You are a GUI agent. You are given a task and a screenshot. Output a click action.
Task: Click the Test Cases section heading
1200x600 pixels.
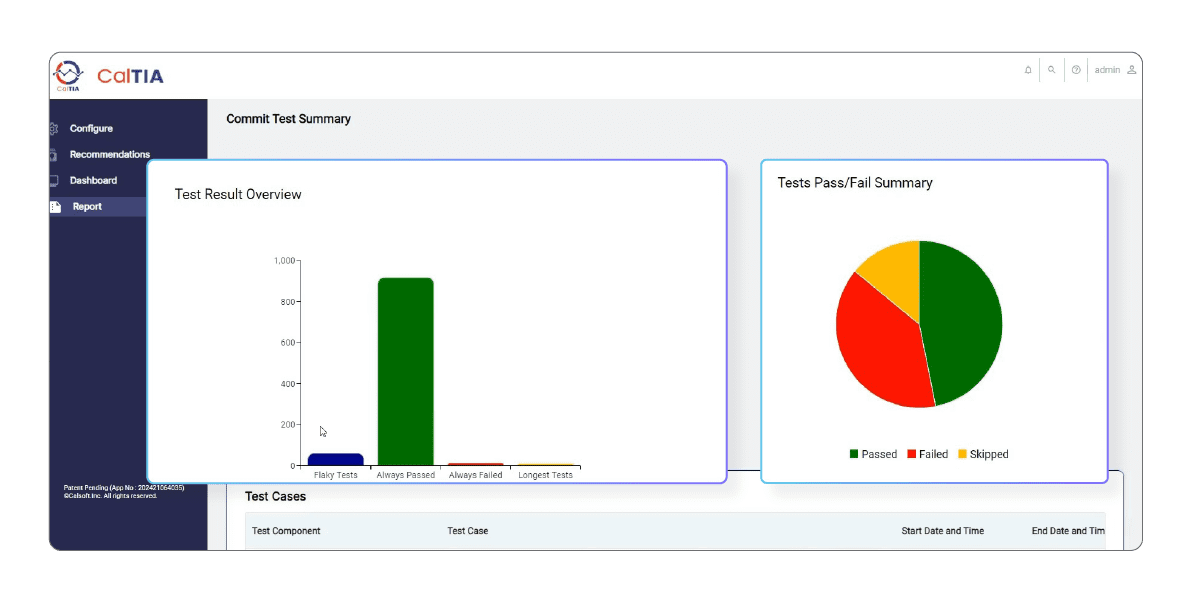point(276,496)
